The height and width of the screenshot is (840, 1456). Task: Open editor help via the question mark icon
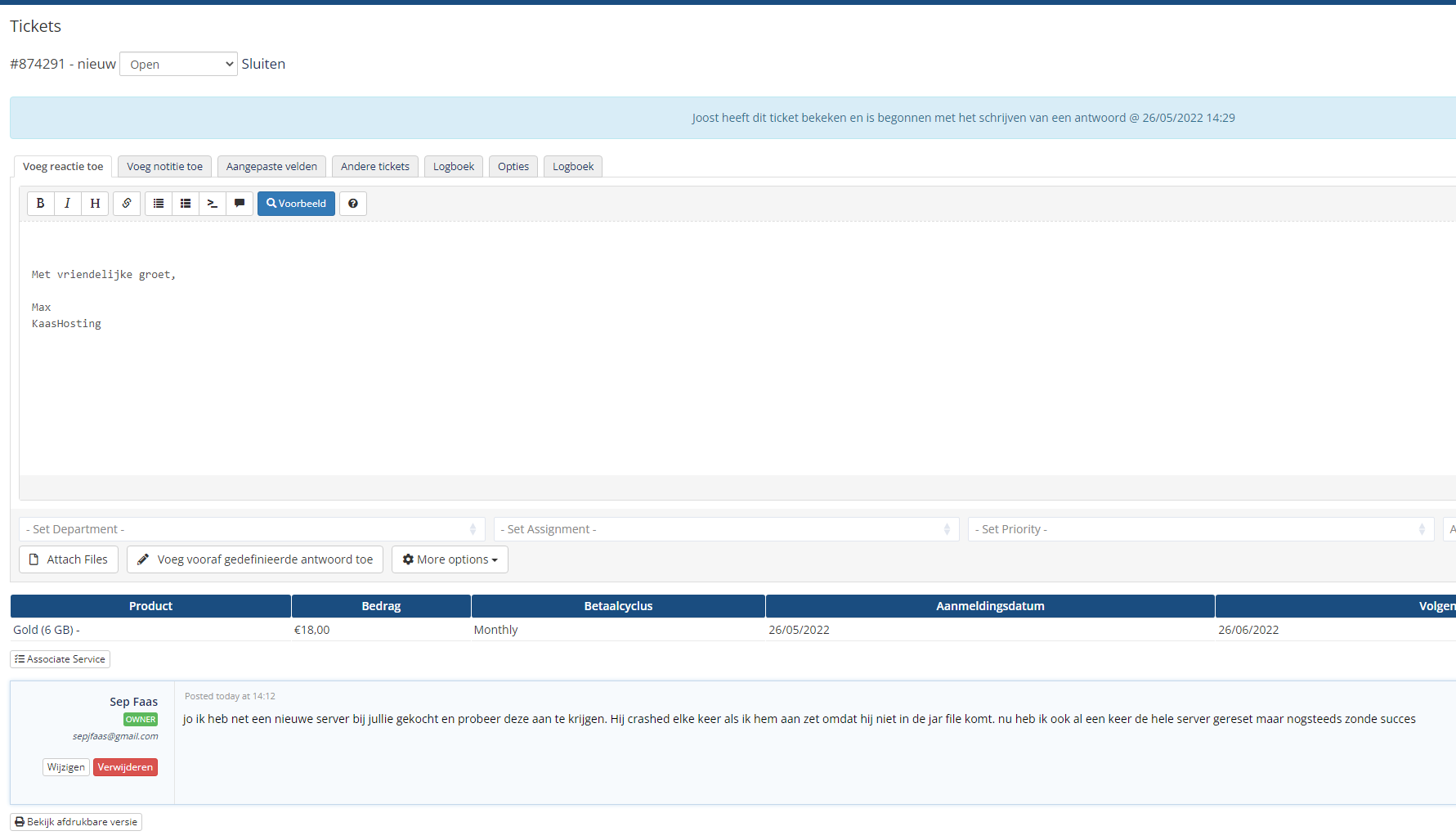(x=353, y=204)
